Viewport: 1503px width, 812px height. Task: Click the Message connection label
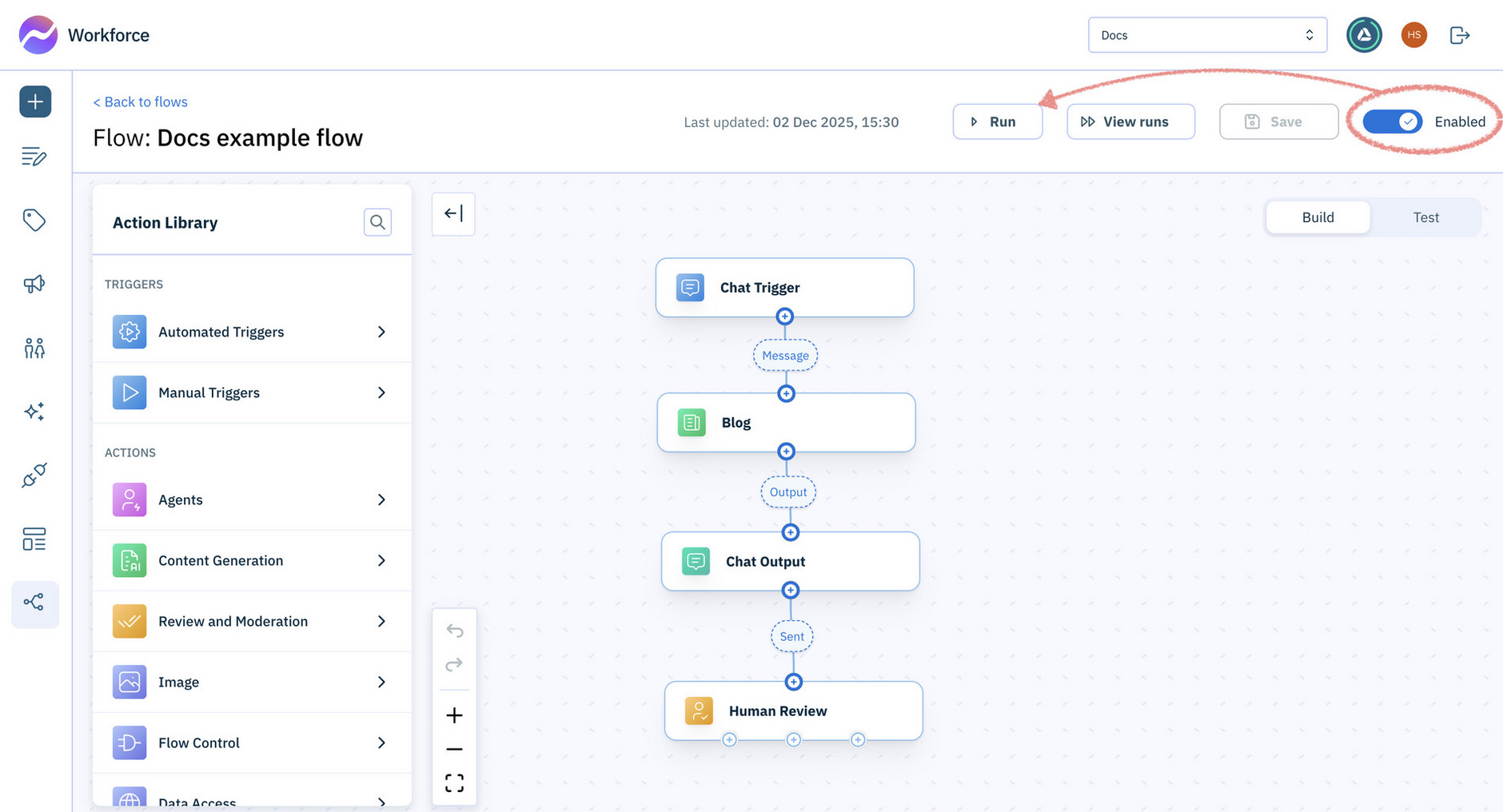click(x=785, y=356)
